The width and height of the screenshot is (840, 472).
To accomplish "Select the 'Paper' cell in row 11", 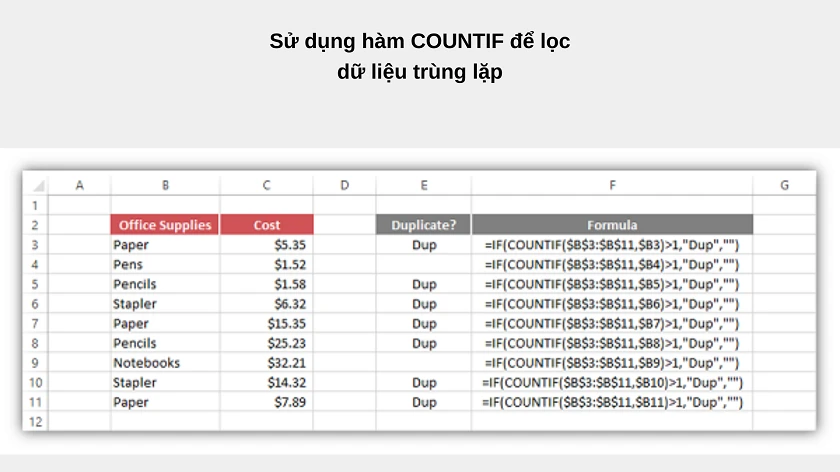I will (x=165, y=402).
